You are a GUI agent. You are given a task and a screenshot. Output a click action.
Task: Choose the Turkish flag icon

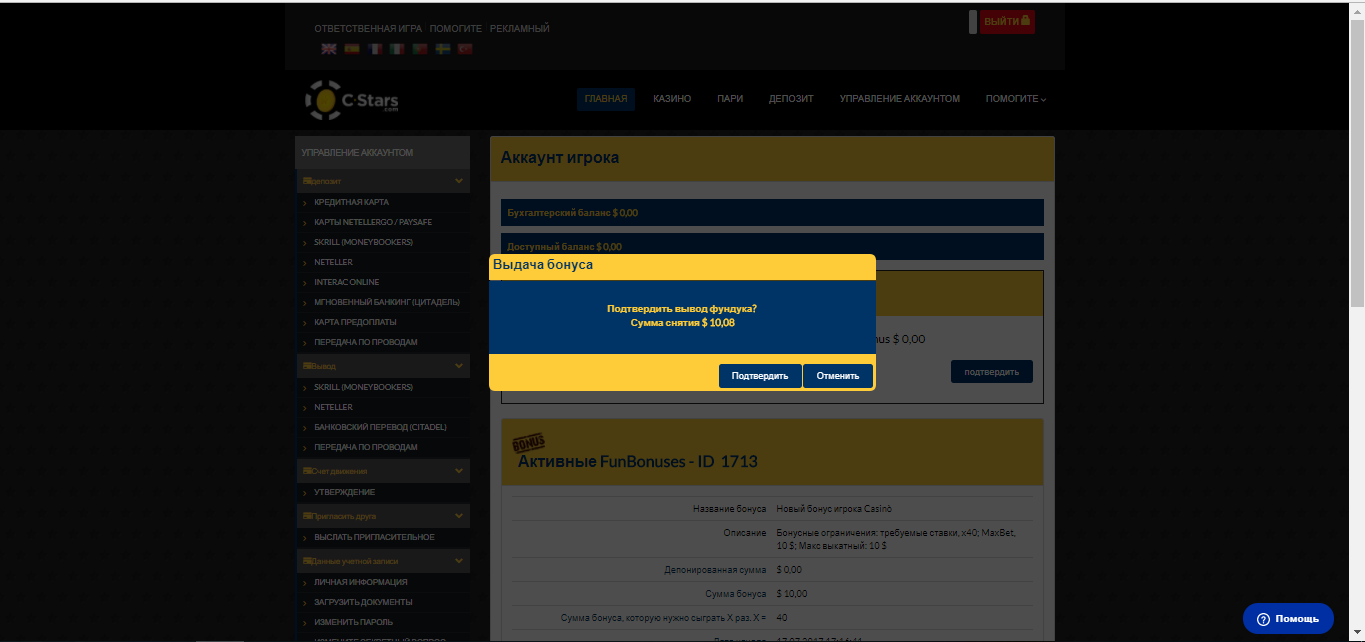pos(465,49)
